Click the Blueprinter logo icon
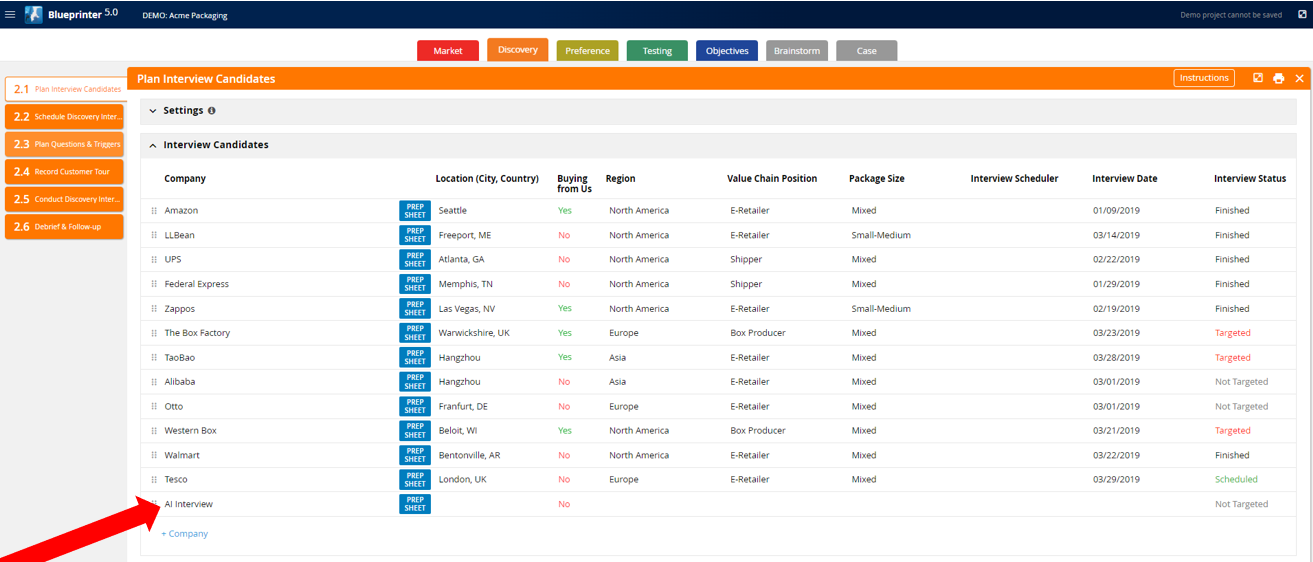 point(34,15)
